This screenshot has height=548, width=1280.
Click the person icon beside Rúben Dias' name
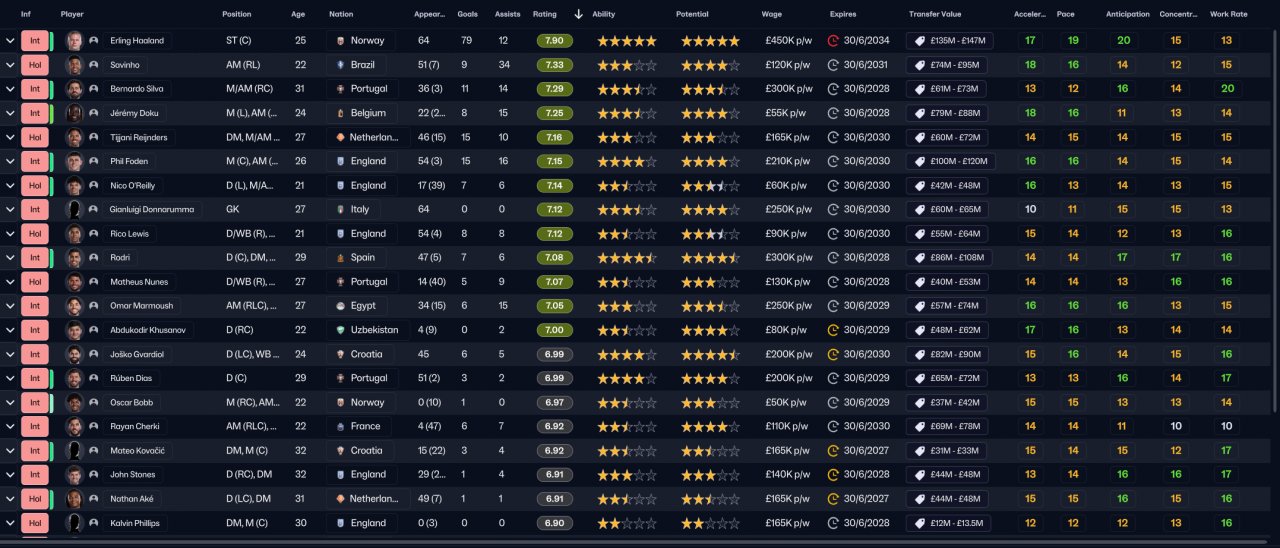(94, 378)
